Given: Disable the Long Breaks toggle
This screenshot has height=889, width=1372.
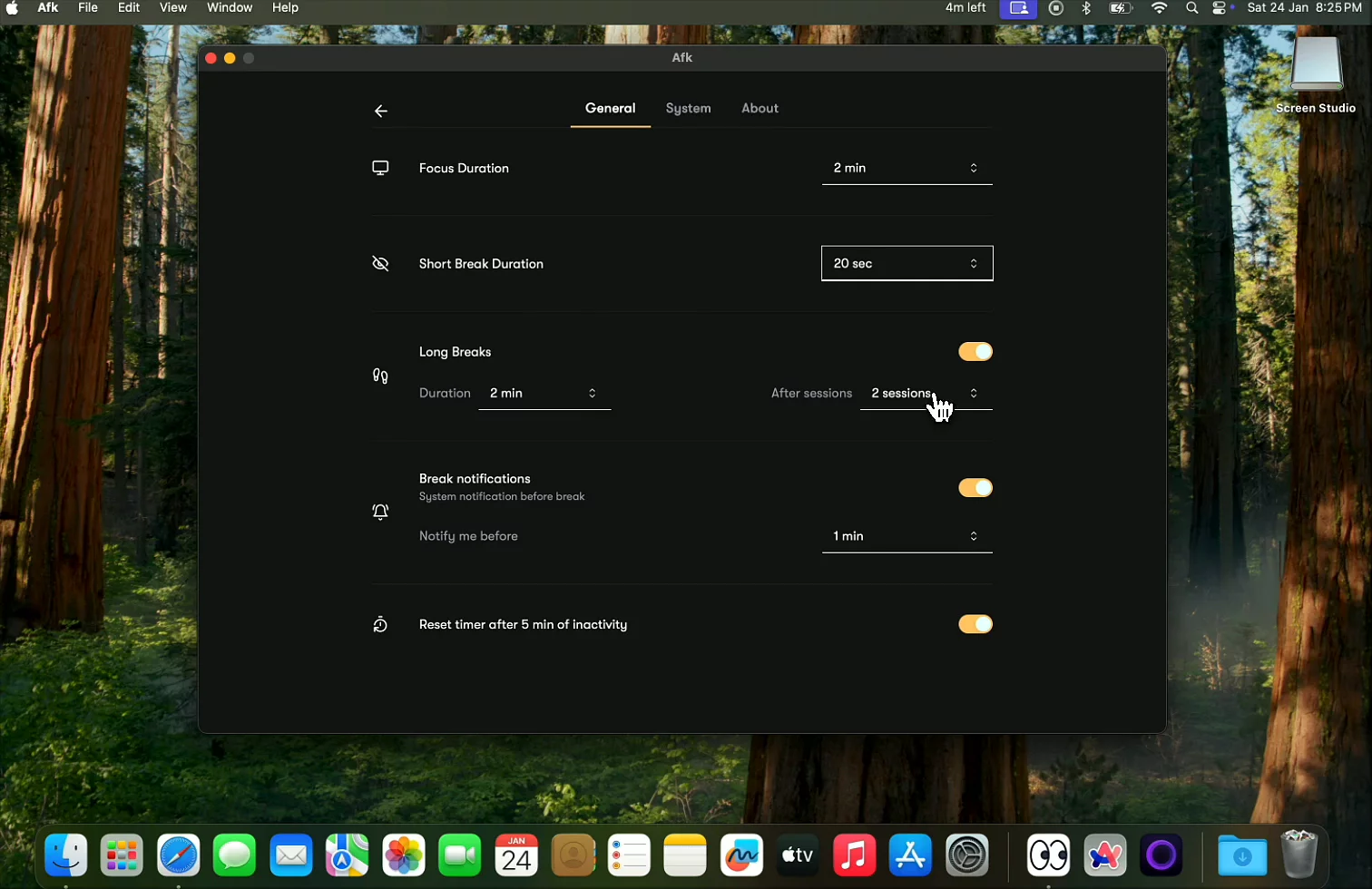Looking at the screenshot, I should (x=975, y=352).
